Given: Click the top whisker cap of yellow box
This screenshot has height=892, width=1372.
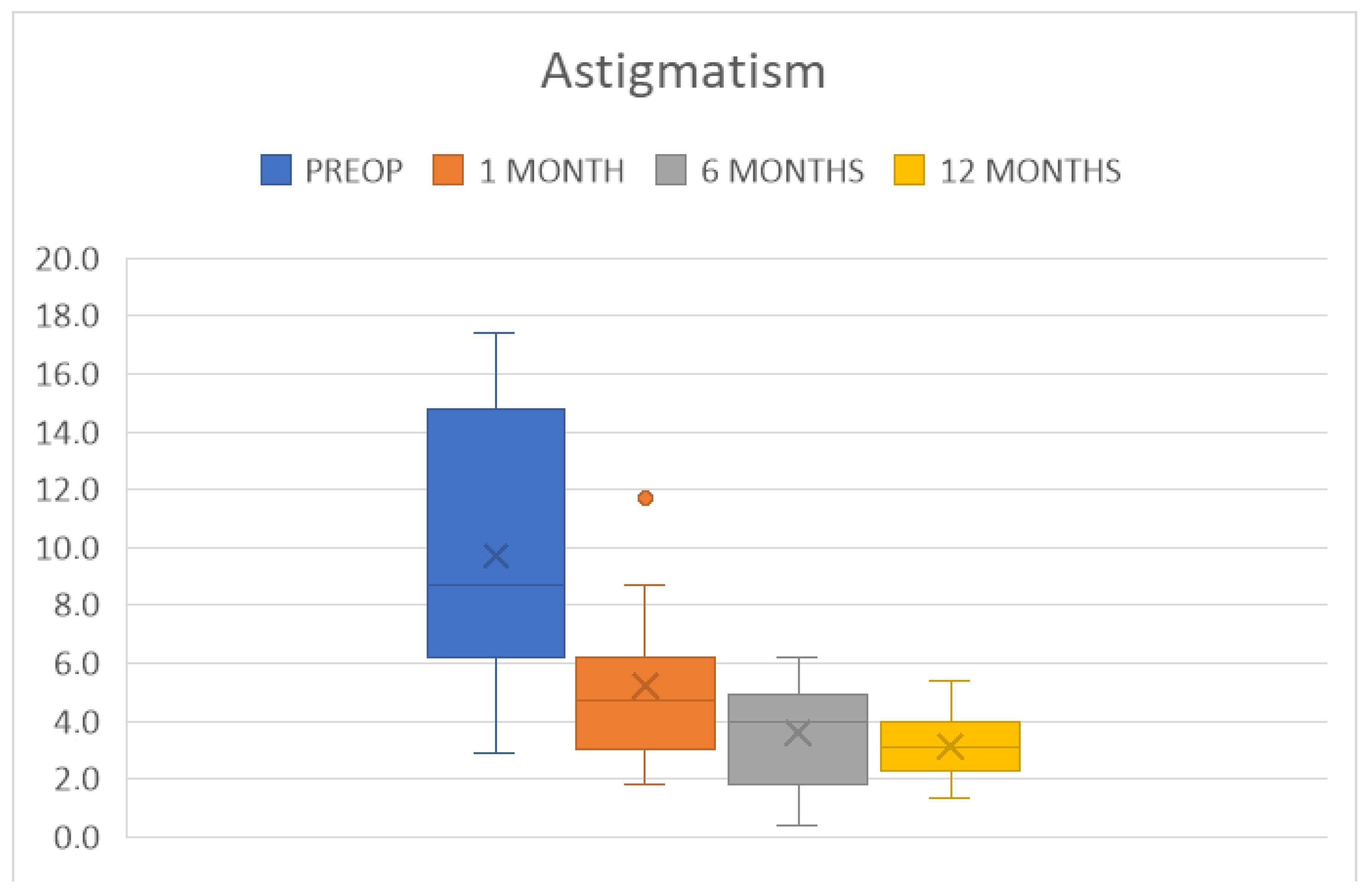Looking at the screenshot, I should tap(950, 680).
